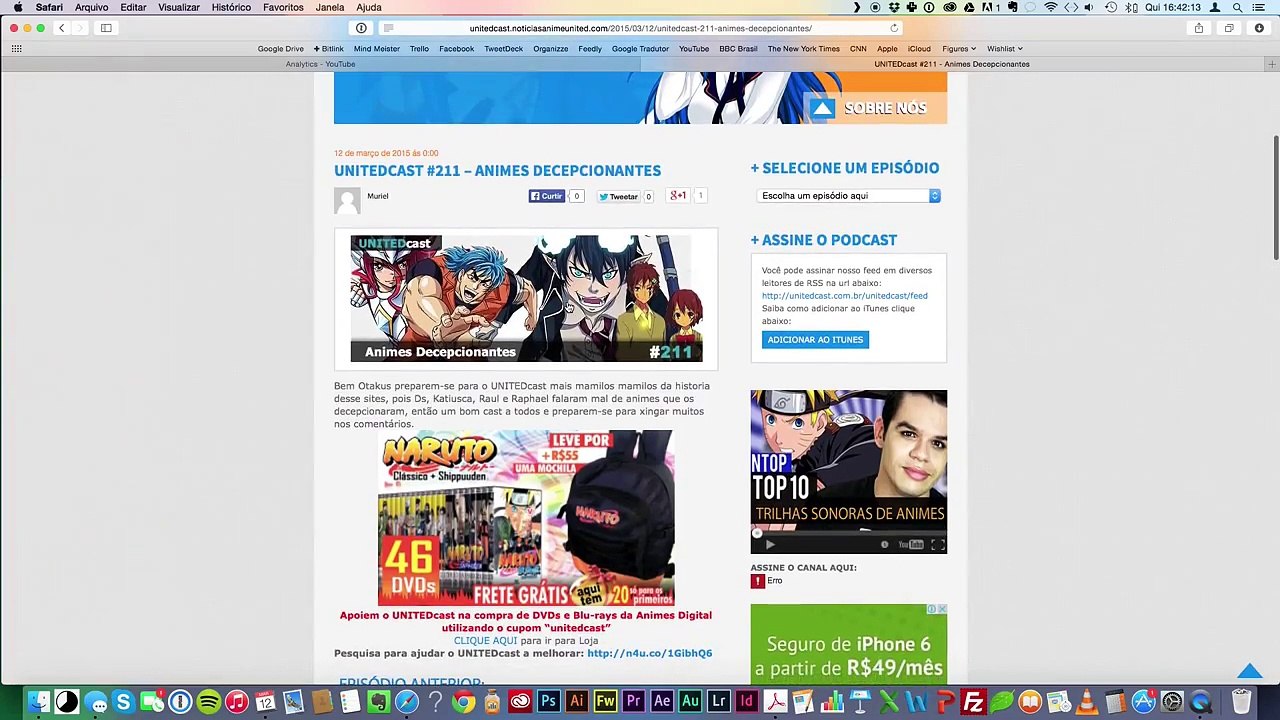Click the Safari address bar URL
This screenshot has height=720, width=1280.
tap(641, 28)
